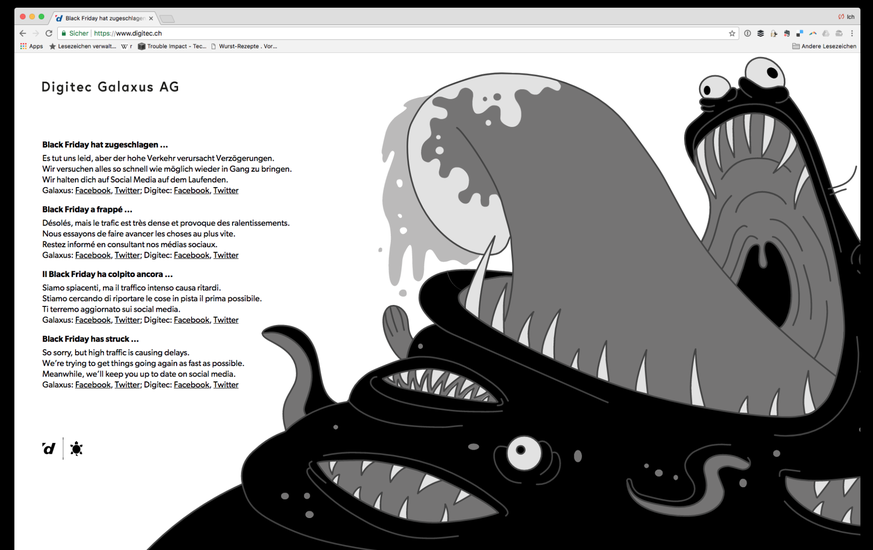
Task: Expand the Andere Lesezeichen bookmarks folder
Action: (x=824, y=46)
